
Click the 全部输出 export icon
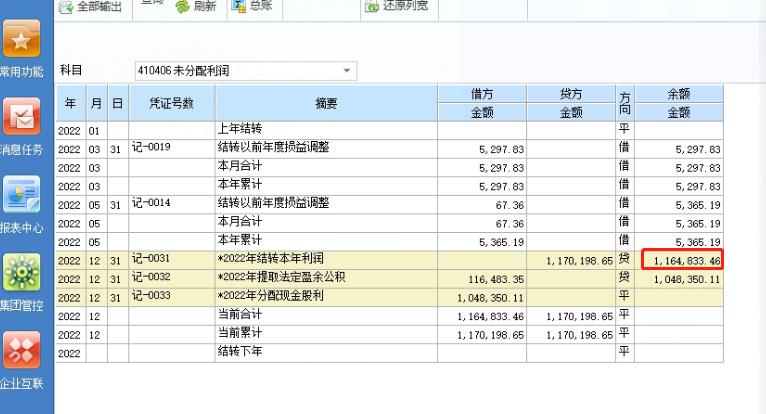(x=66, y=7)
